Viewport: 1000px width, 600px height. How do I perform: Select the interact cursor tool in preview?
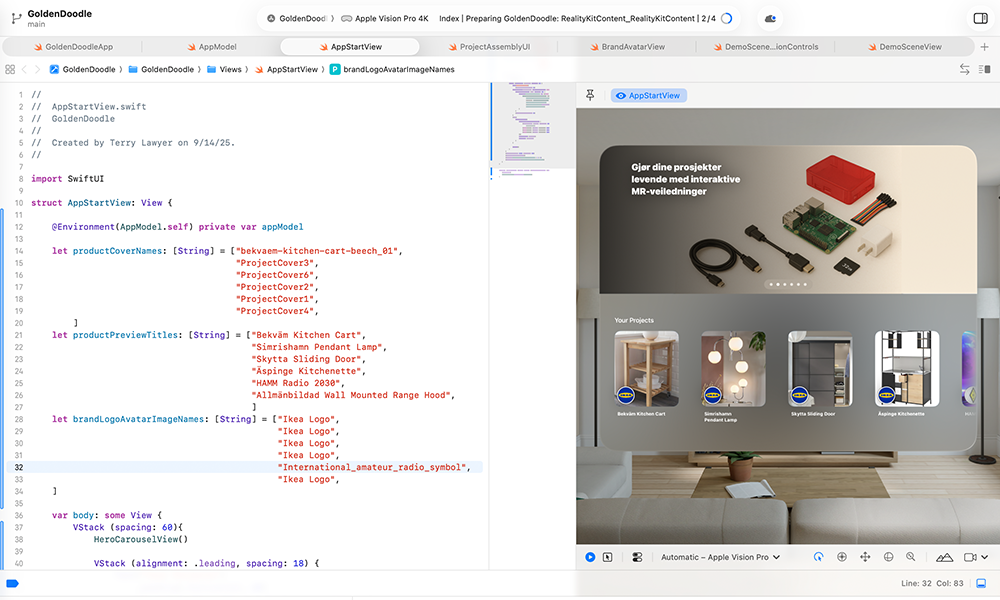click(x=818, y=557)
